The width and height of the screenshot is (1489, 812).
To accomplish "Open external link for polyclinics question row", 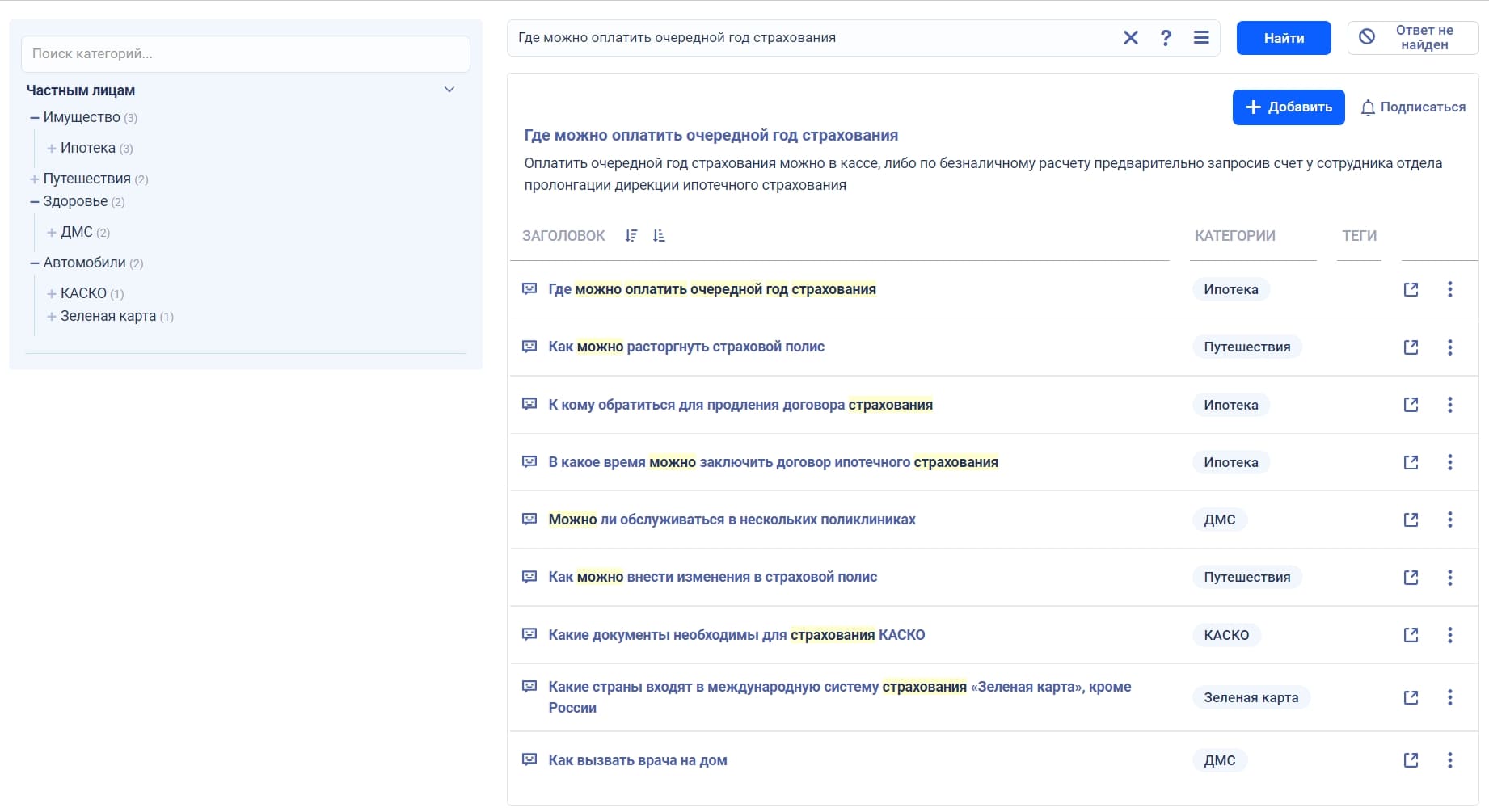I will click(x=1411, y=520).
